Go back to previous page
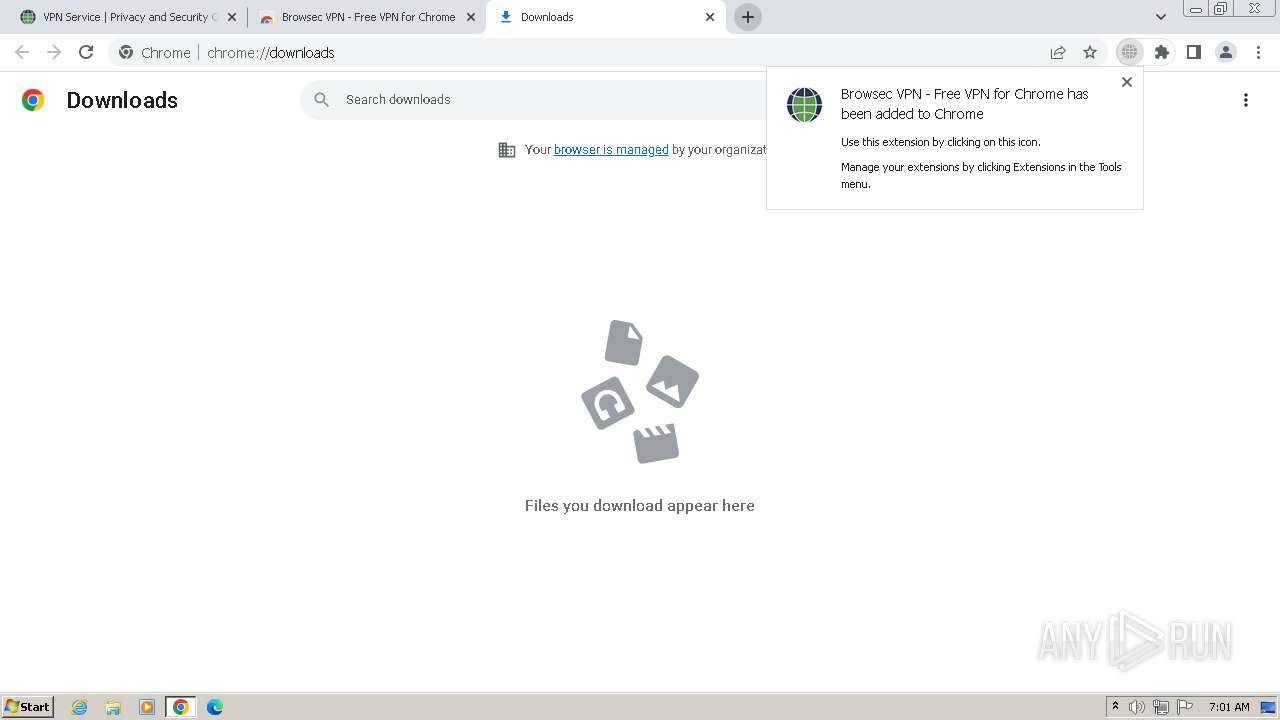The image size is (1280, 720). (22, 52)
